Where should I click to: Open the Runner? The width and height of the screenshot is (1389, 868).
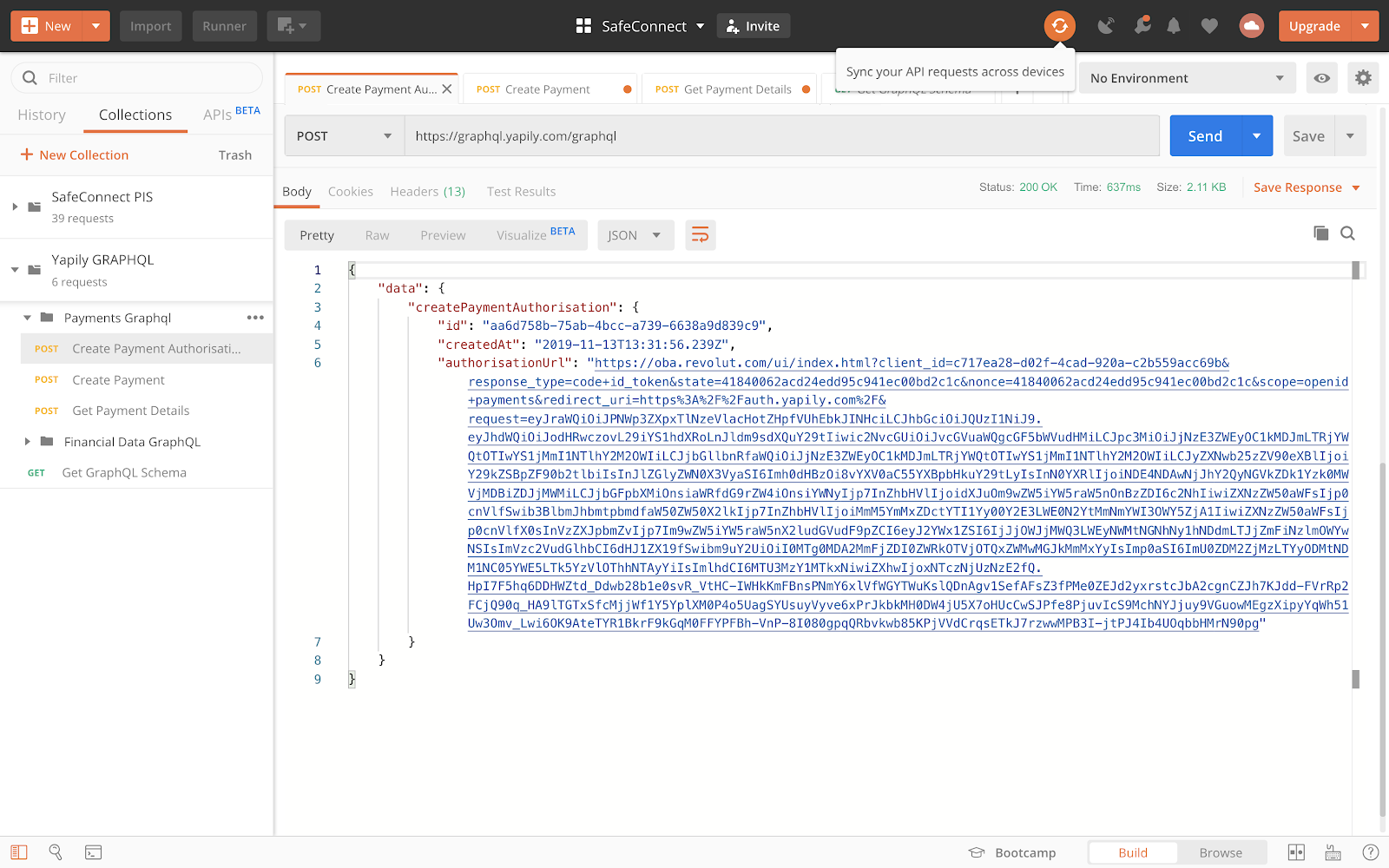click(225, 26)
